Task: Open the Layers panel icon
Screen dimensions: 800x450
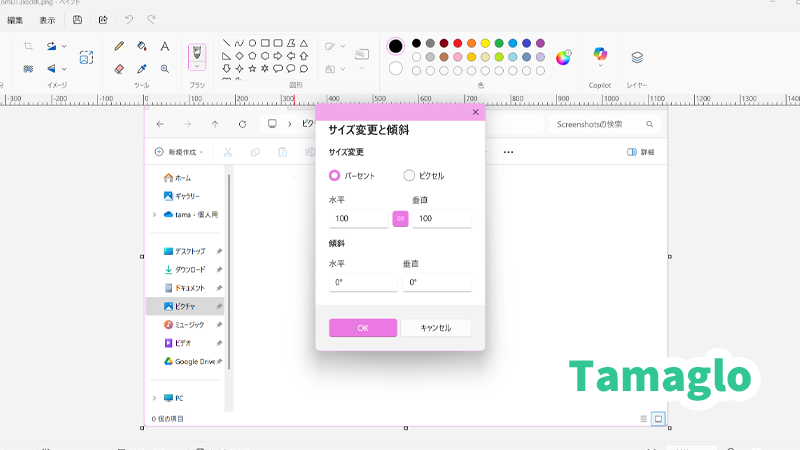Action: [637, 57]
